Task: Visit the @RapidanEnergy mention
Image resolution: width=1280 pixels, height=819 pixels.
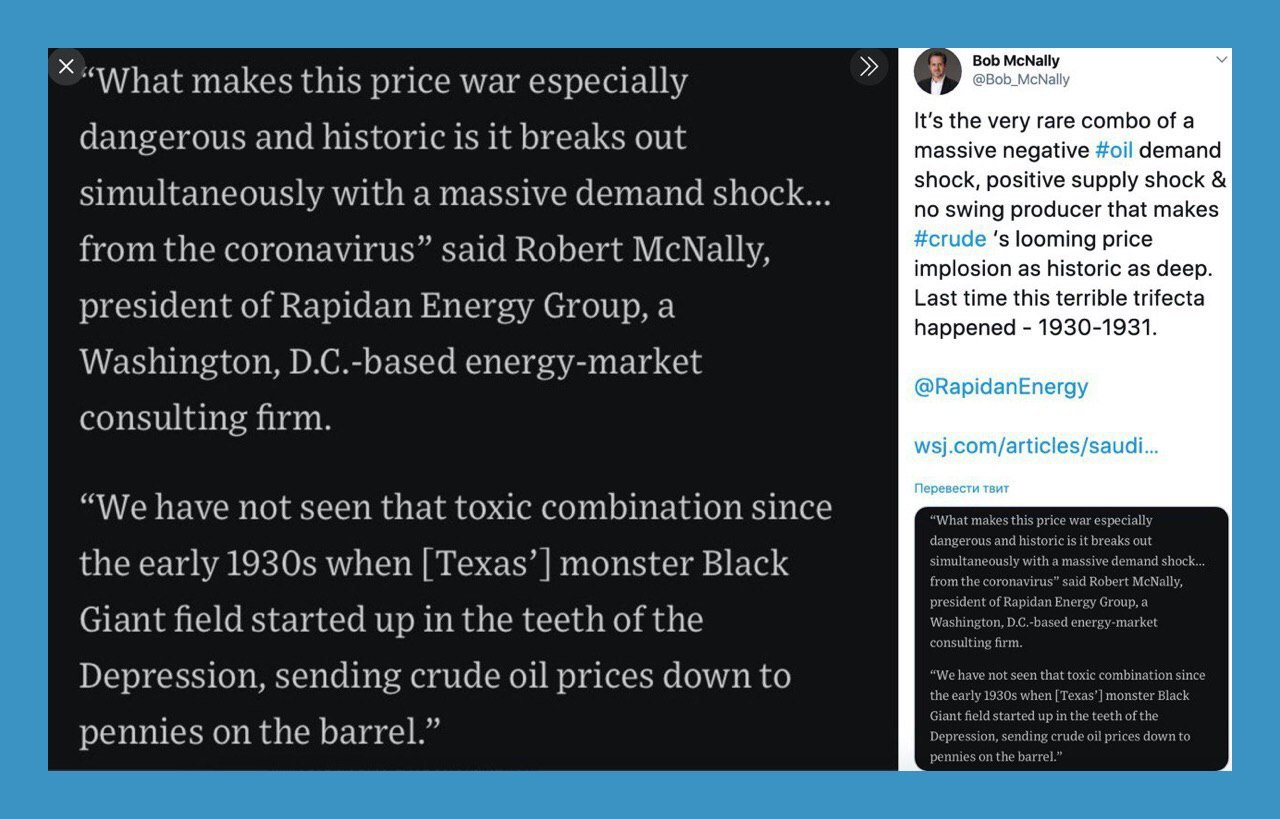Action: click(1001, 386)
